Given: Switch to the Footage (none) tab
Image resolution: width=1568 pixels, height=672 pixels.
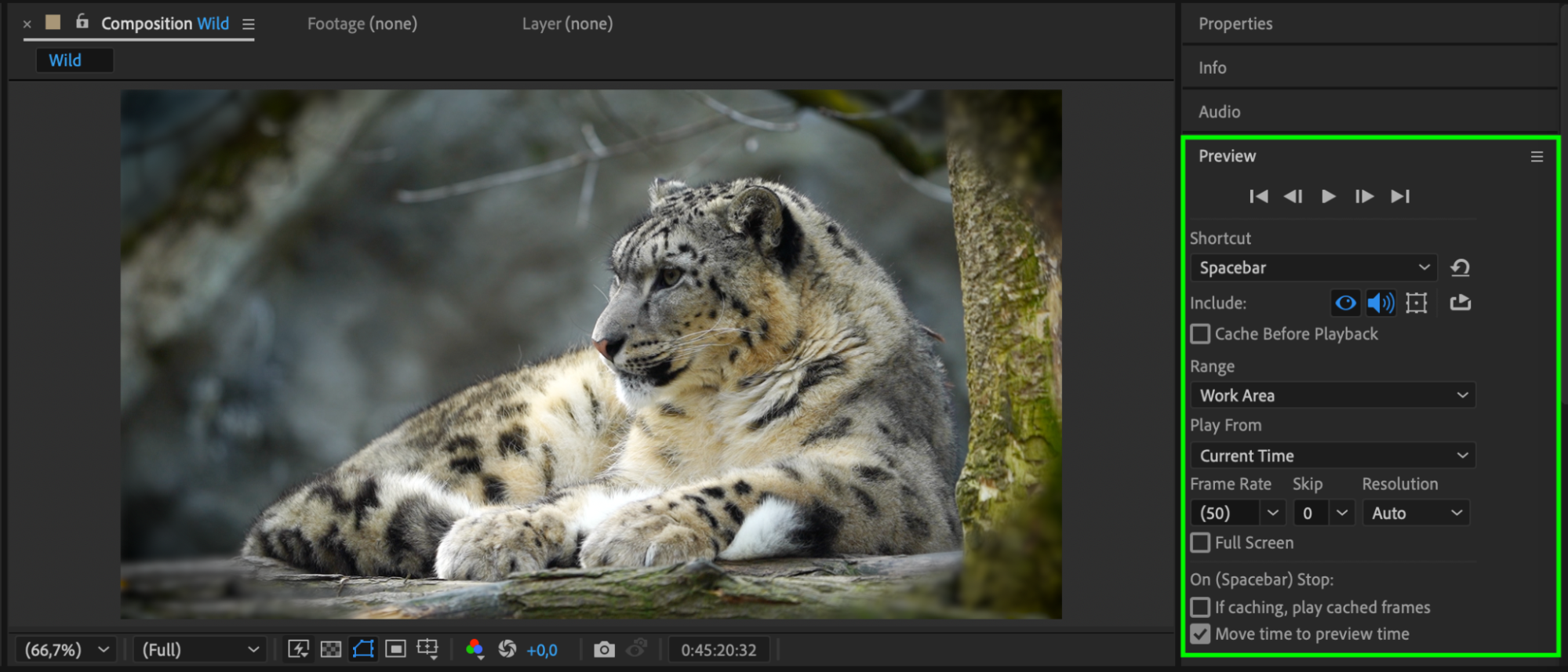Looking at the screenshot, I should click(362, 24).
